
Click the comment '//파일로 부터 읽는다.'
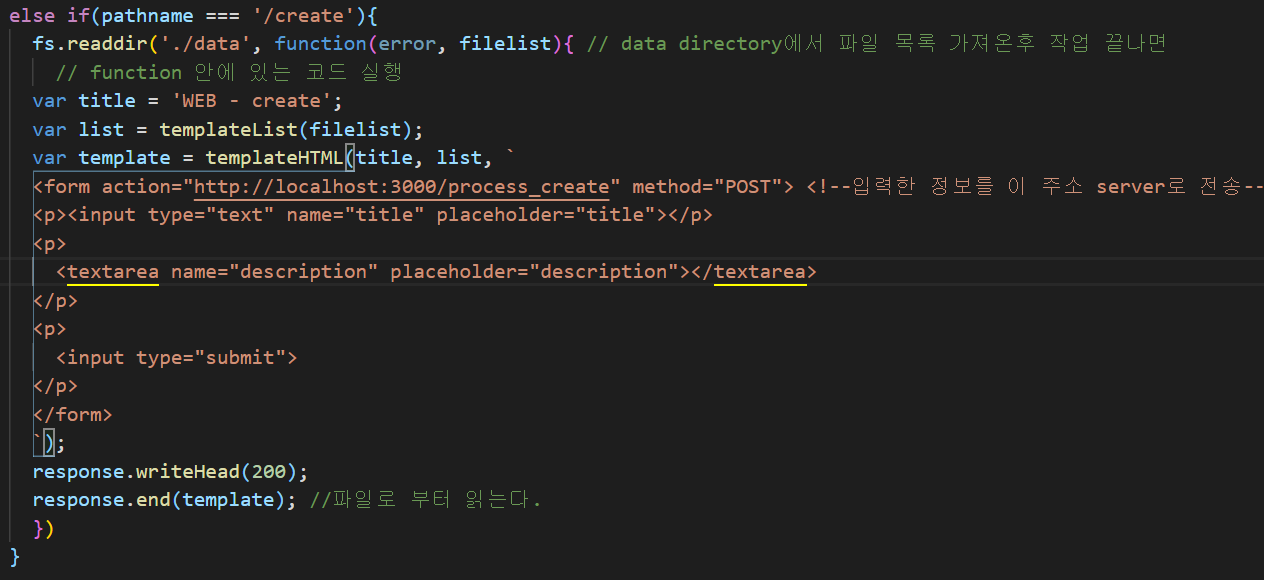click(425, 499)
